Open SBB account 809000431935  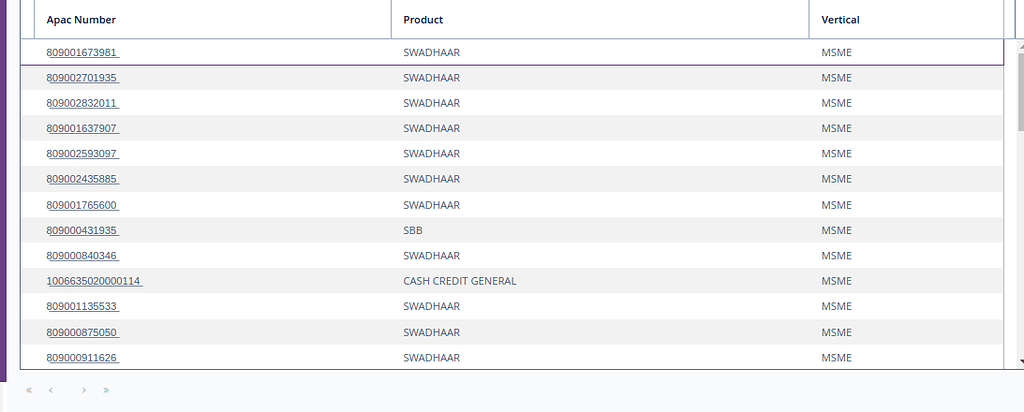[x=82, y=230]
